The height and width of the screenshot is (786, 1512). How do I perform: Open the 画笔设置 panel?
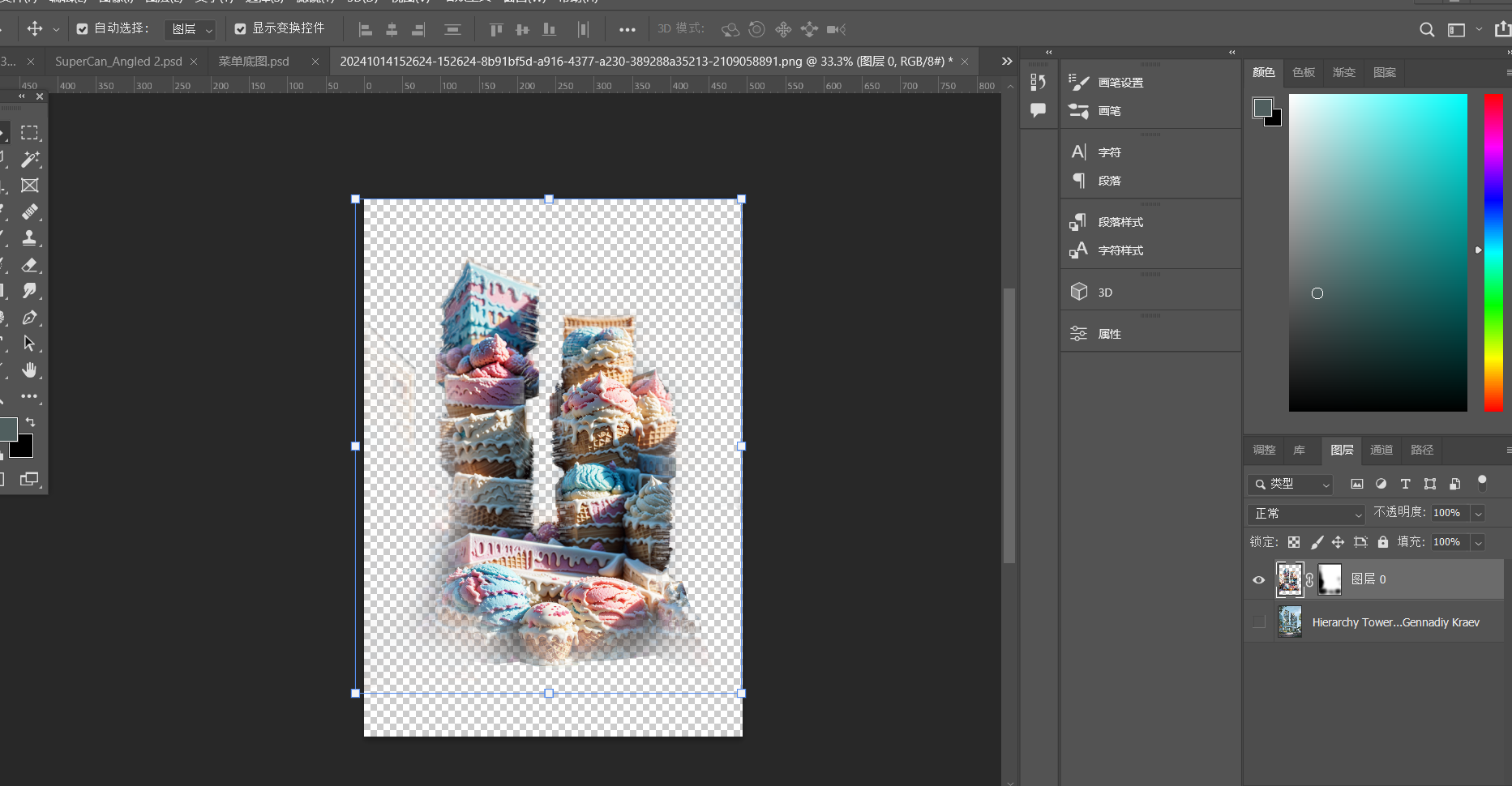coord(1120,83)
